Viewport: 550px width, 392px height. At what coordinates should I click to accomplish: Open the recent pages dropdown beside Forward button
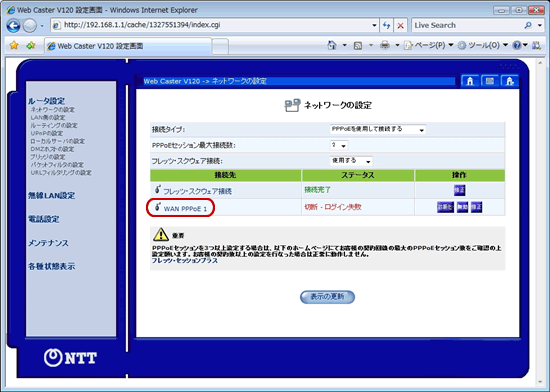click(x=42, y=26)
